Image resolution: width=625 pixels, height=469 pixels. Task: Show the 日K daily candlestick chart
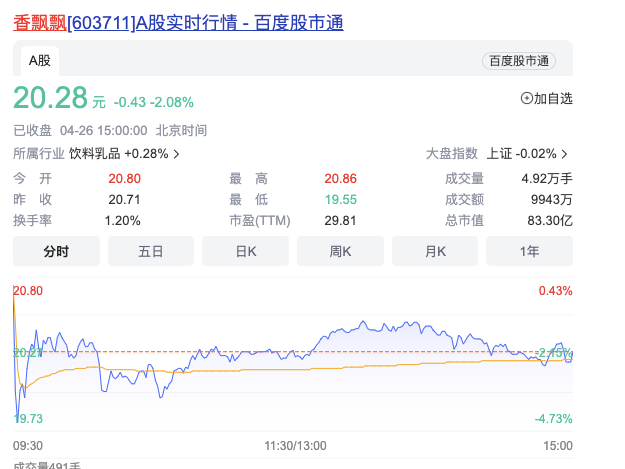[246, 251]
